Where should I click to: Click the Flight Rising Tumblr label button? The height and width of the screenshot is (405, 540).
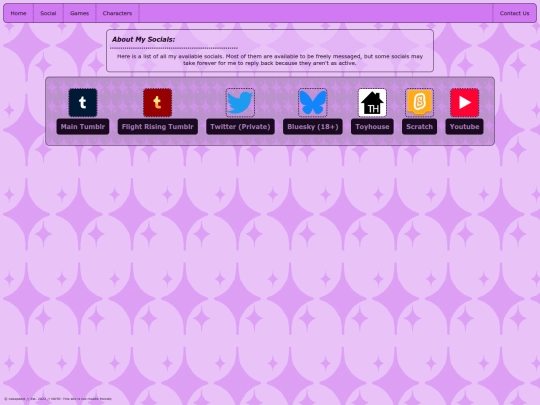157,127
